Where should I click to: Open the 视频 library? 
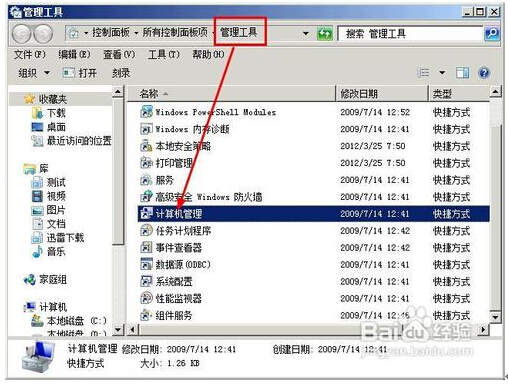[49, 196]
